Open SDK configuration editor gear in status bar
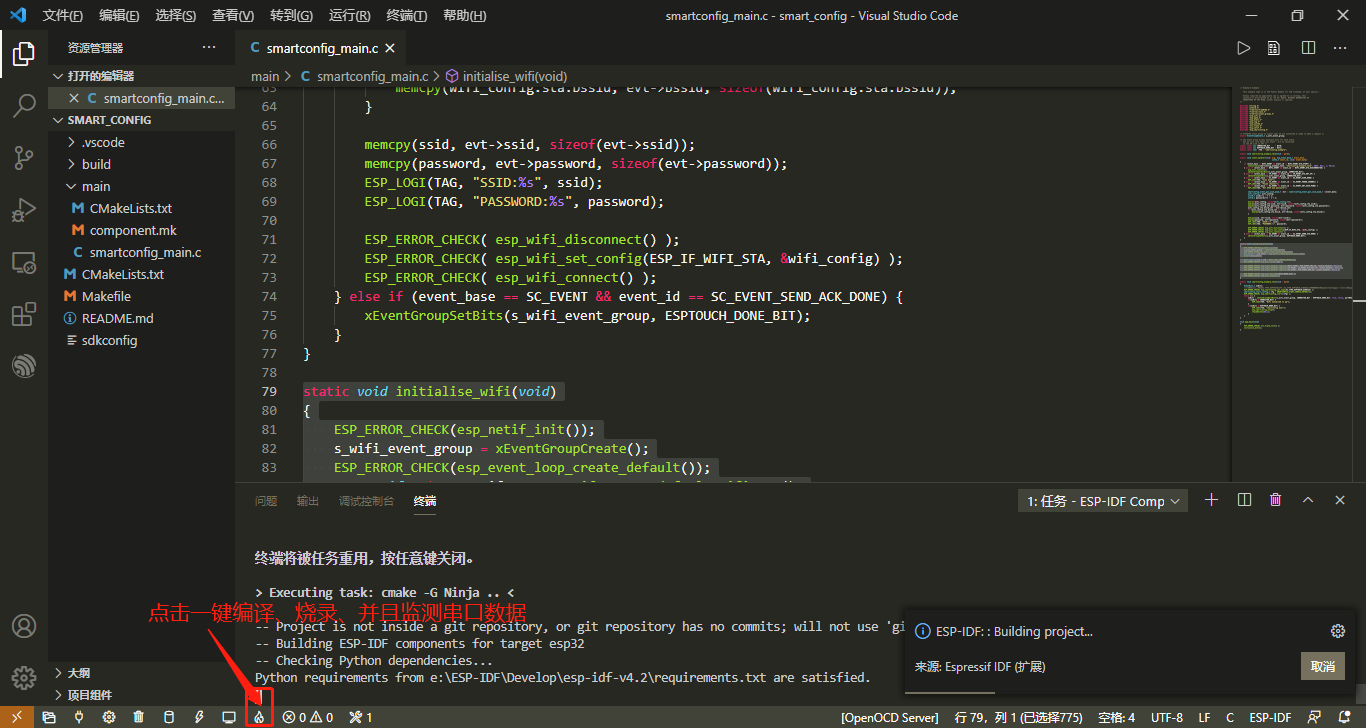 109,717
